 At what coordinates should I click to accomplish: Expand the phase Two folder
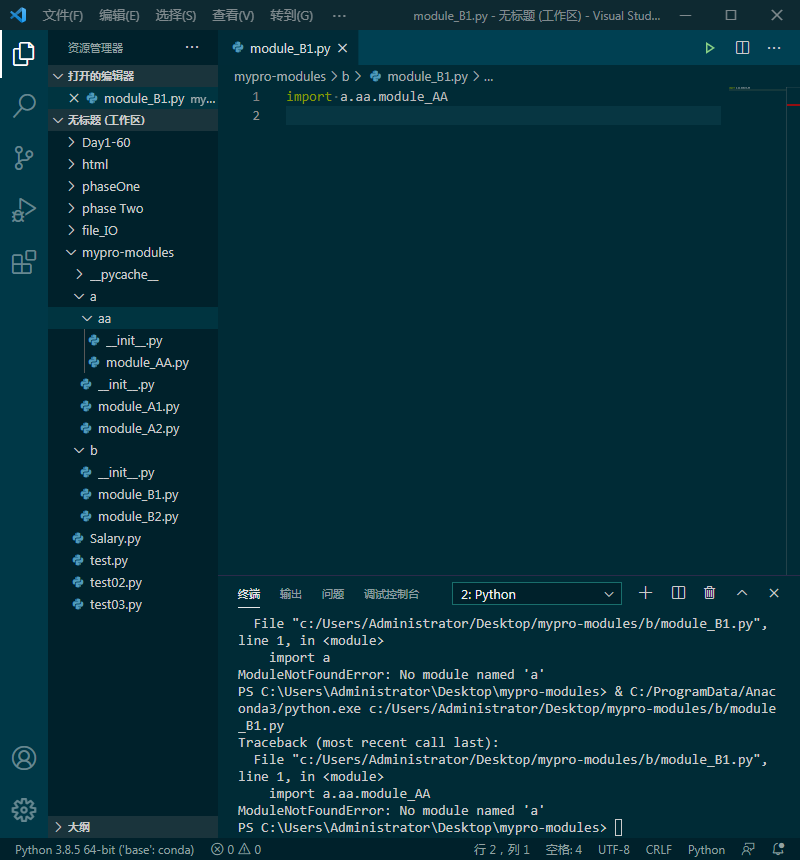click(x=133, y=208)
